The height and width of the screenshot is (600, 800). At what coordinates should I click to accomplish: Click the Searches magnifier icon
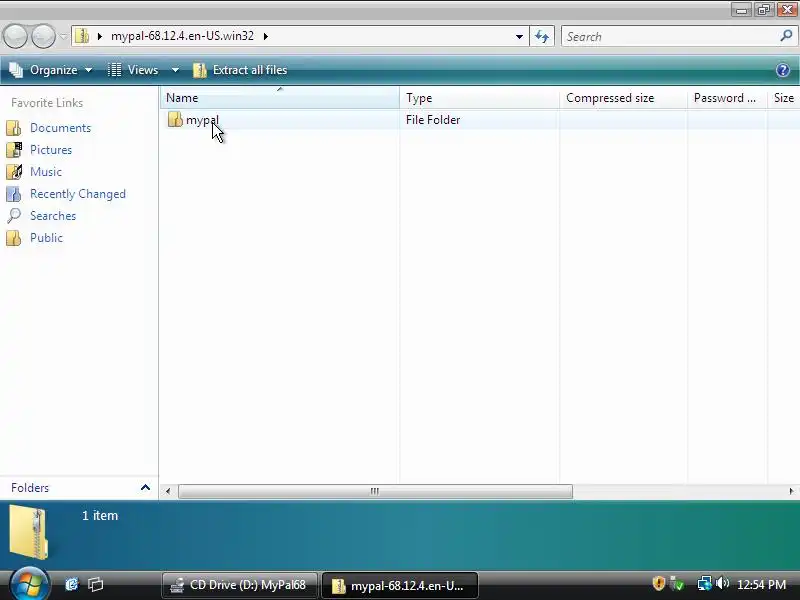[14, 215]
